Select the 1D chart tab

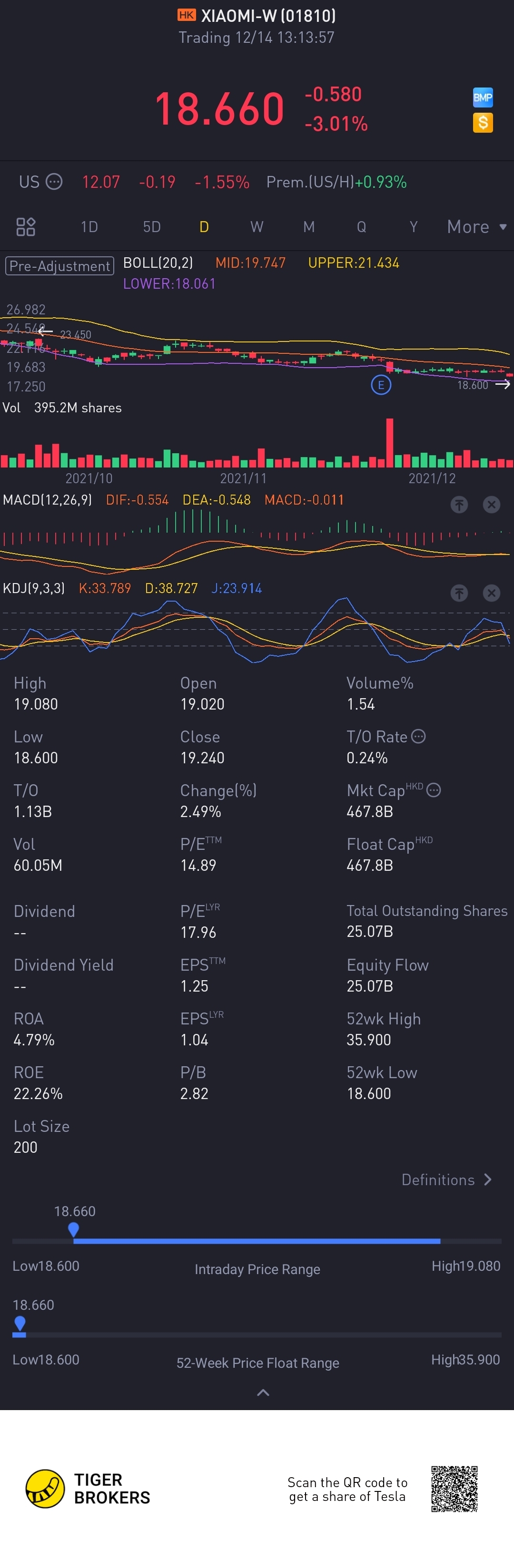pyautogui.click(x=89, y=227)
